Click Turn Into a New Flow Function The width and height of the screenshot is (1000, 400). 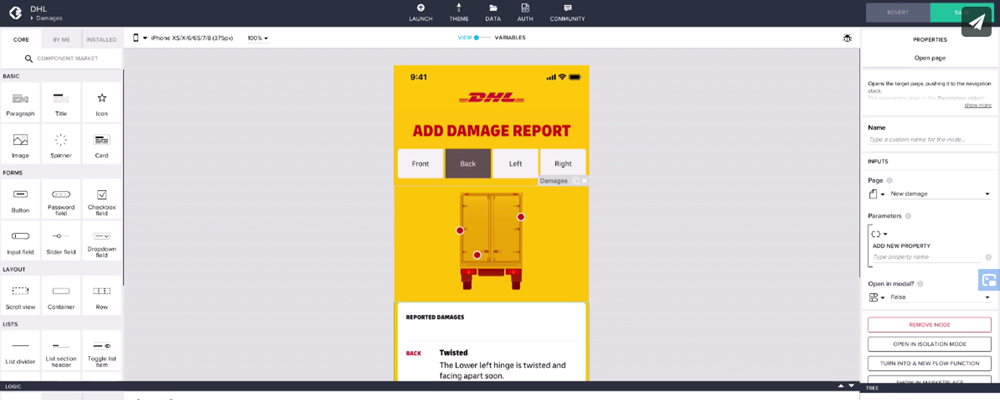pos(929,363)
